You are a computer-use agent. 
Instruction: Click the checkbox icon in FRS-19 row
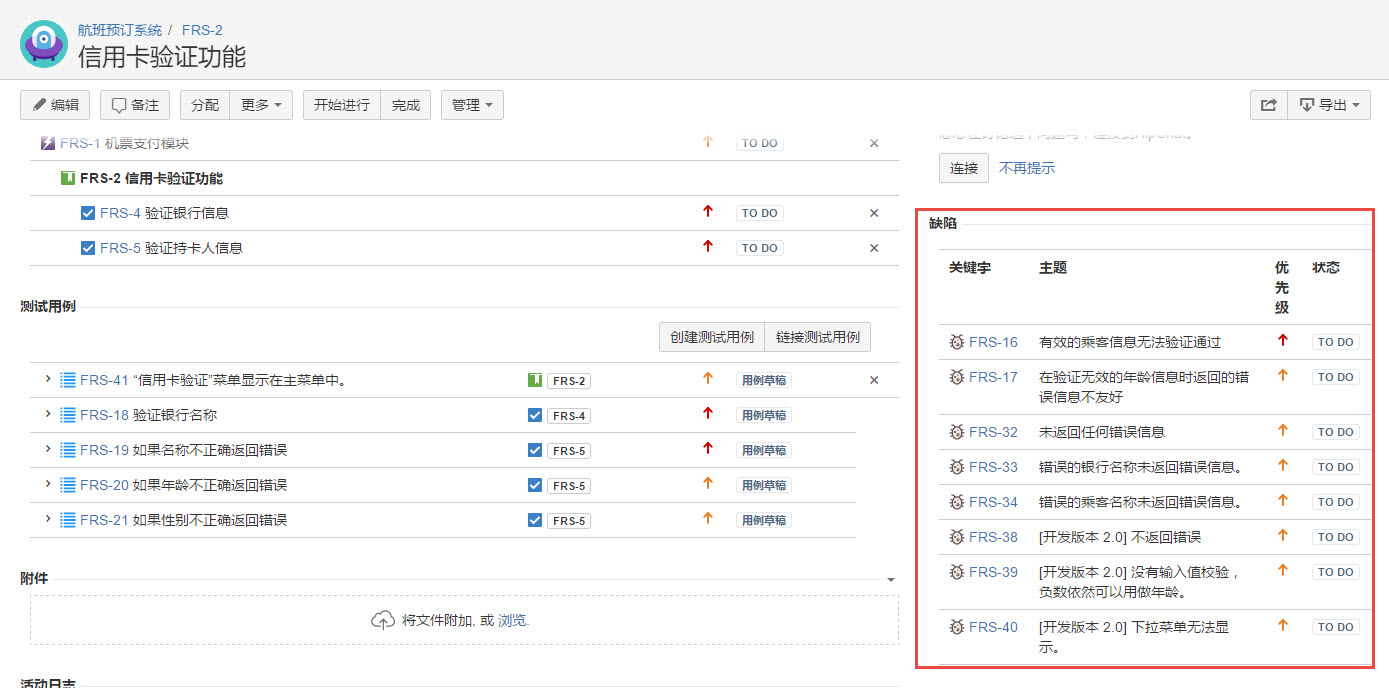(x=535, y=450)
